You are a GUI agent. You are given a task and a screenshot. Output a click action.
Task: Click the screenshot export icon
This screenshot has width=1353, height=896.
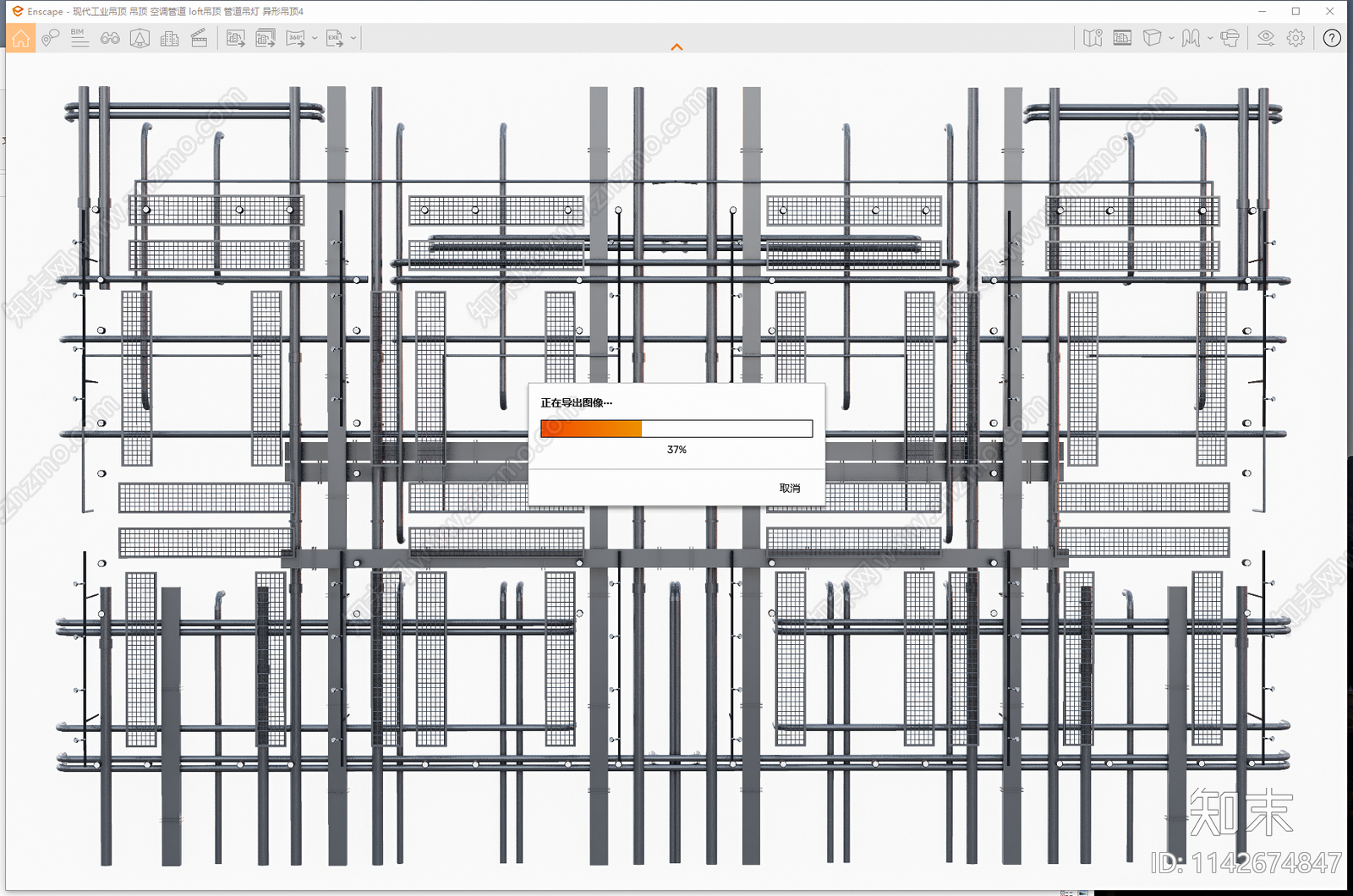(x=236, y=38)
